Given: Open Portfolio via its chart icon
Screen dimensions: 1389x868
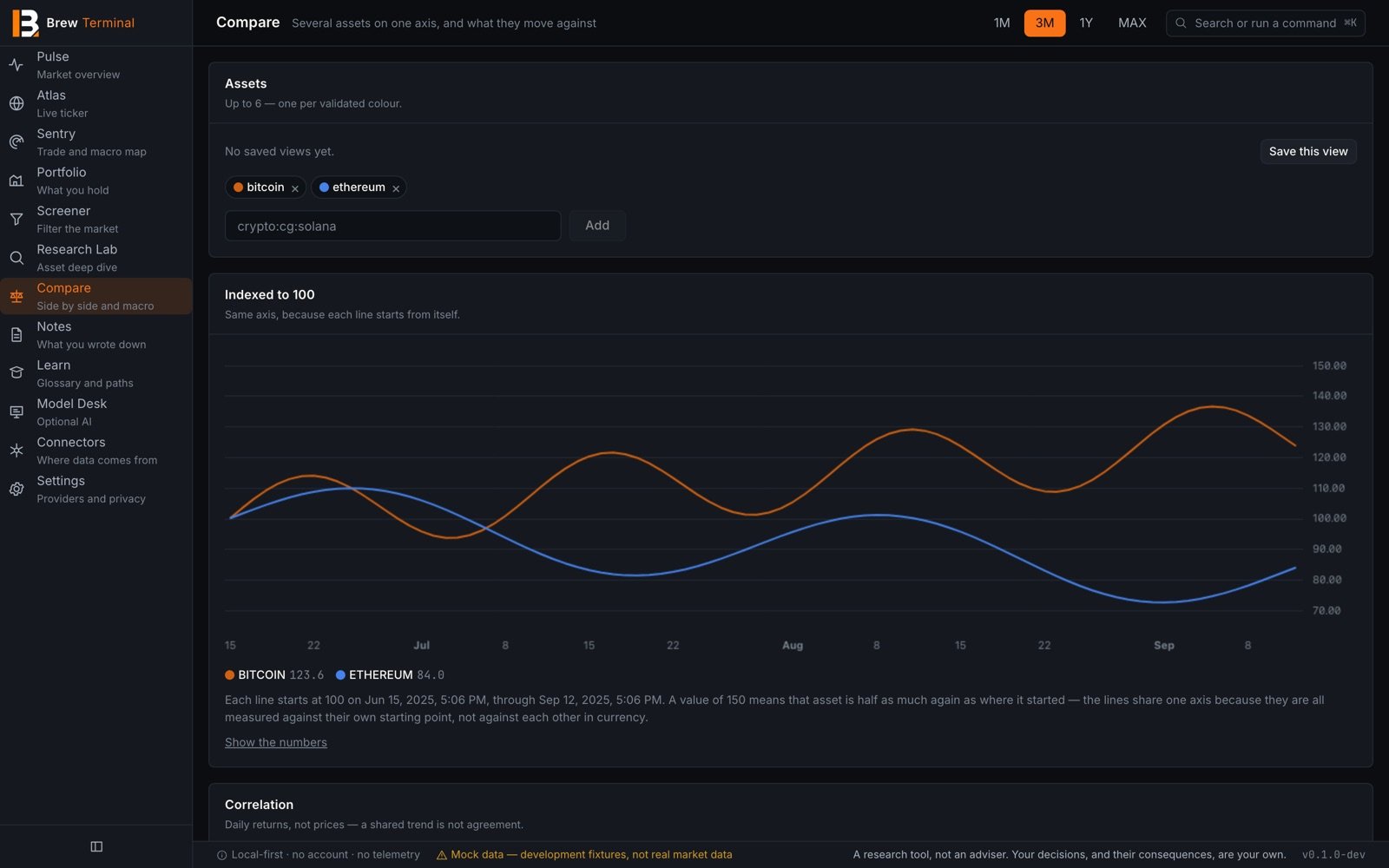Looking at the screenshot, I should click(x=16, y=181).
